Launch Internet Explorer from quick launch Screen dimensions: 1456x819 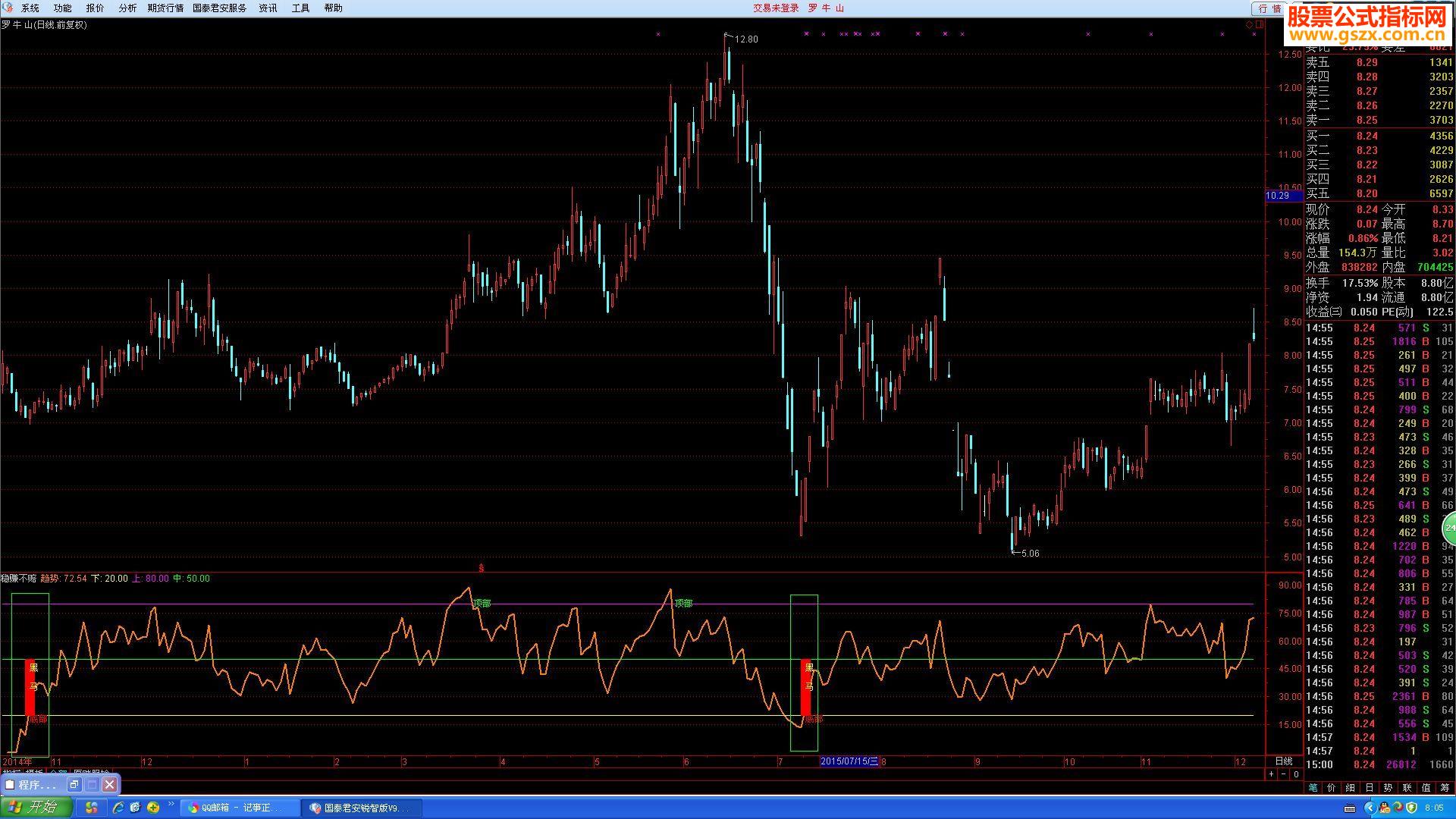click(118, 808)
